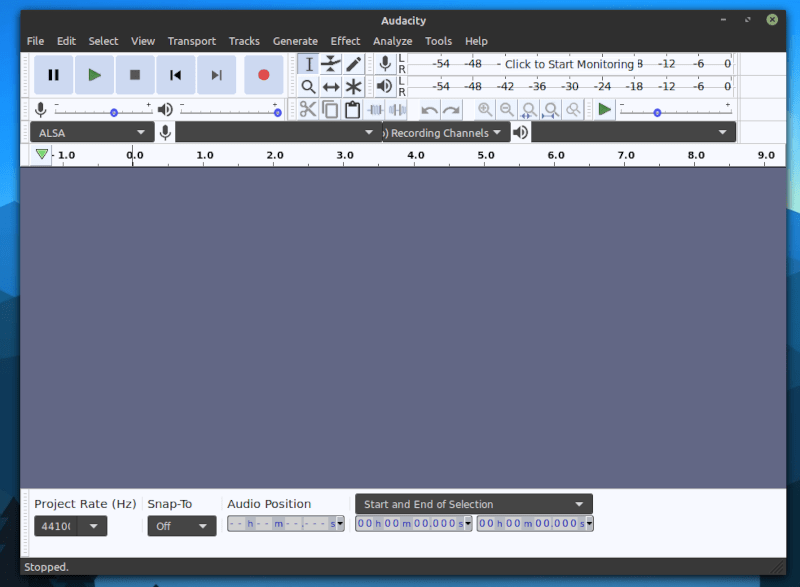Open the ALSA audio host dropdown
Screen dimensions: 800x587
(91, 132)
